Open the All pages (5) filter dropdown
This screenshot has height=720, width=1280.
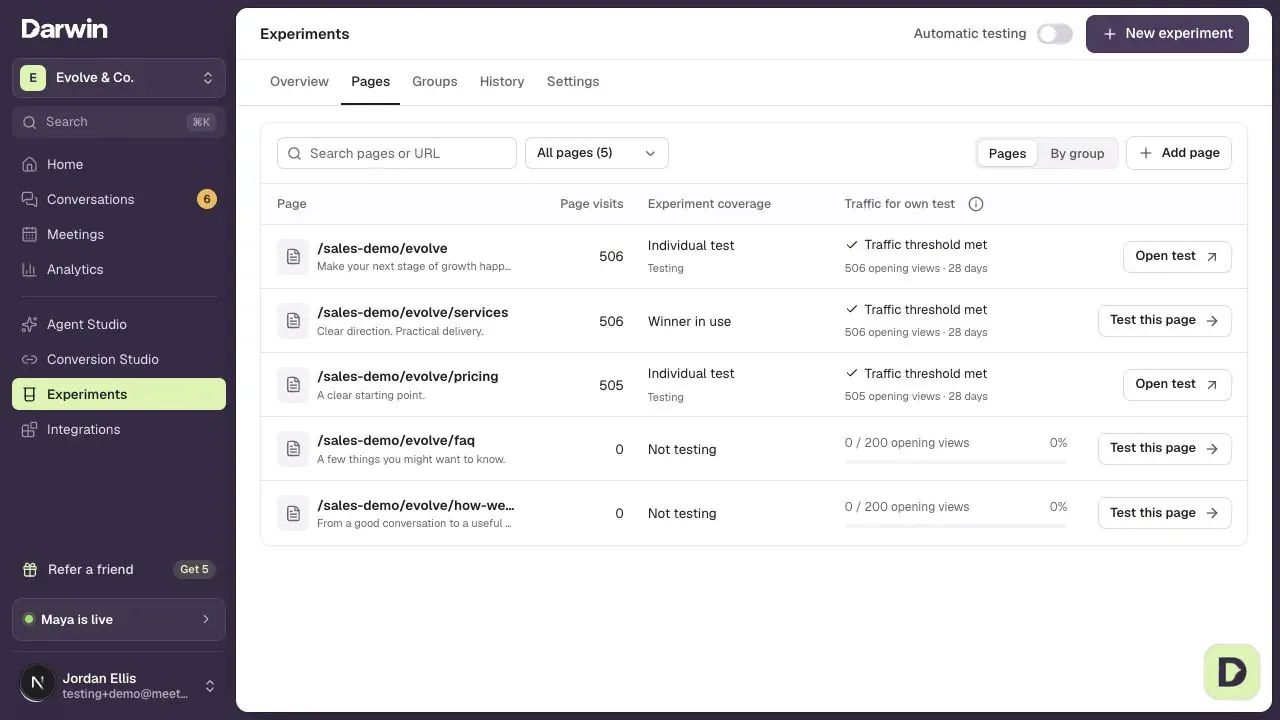597,153
